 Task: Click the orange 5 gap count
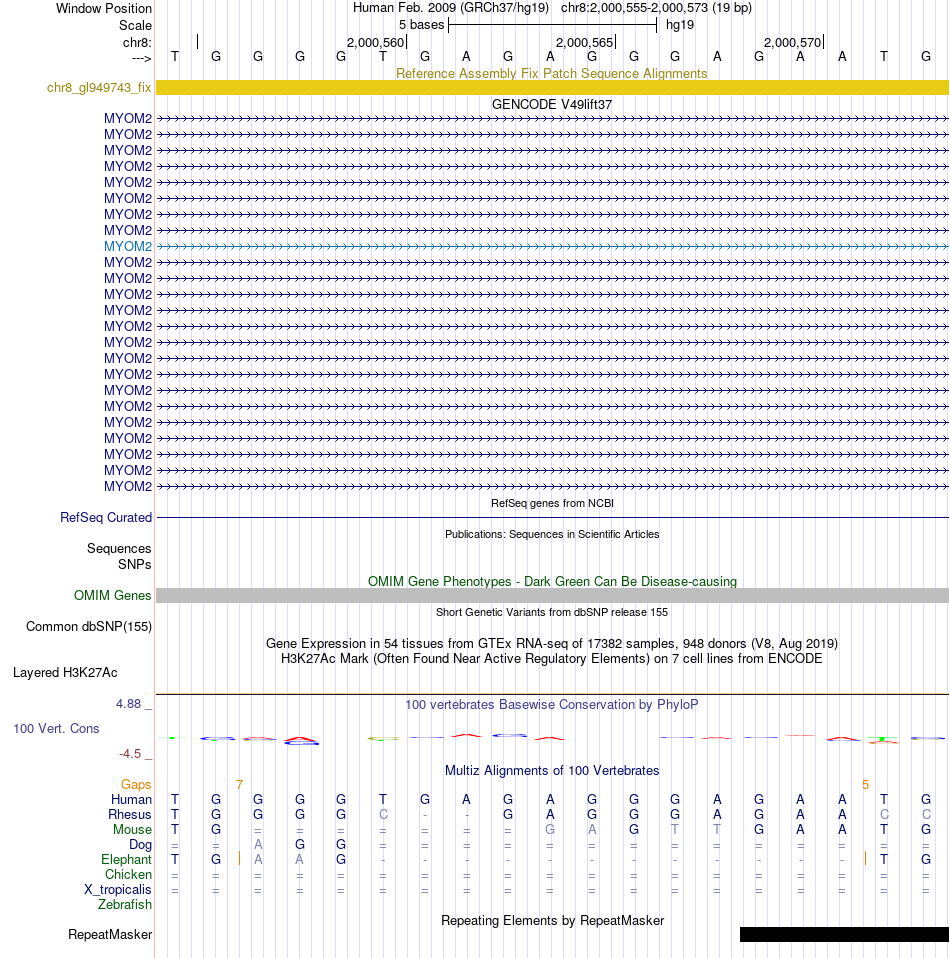[x=865, y=784]
